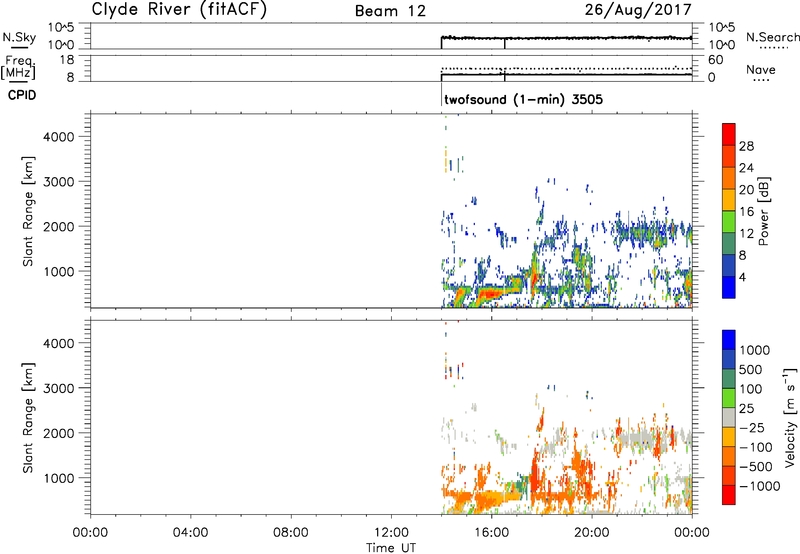
Task: Click the "4000" range tick on the power panel
Action: tap(59, 137)
